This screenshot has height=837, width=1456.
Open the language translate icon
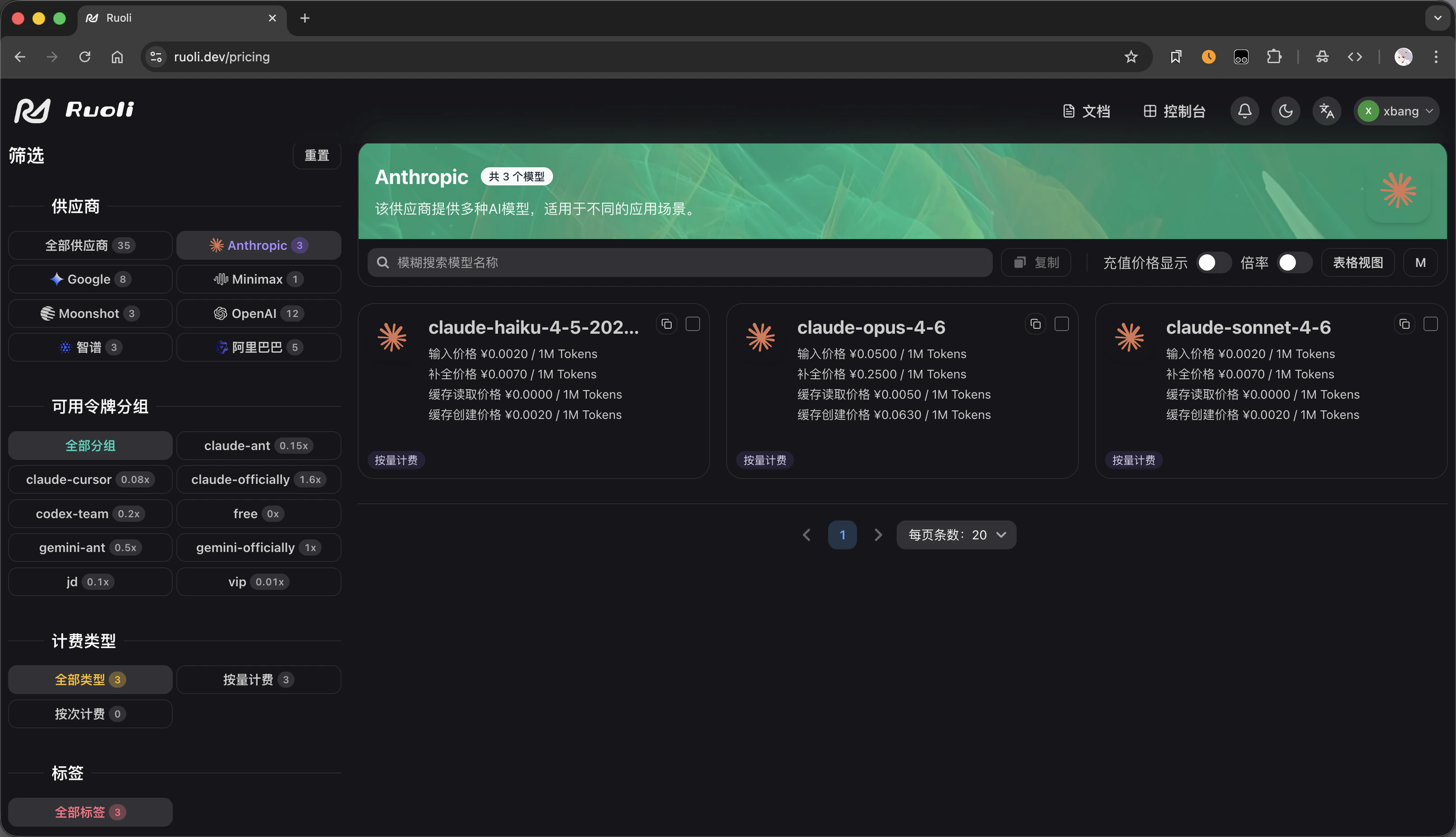tap(1327, 111)
